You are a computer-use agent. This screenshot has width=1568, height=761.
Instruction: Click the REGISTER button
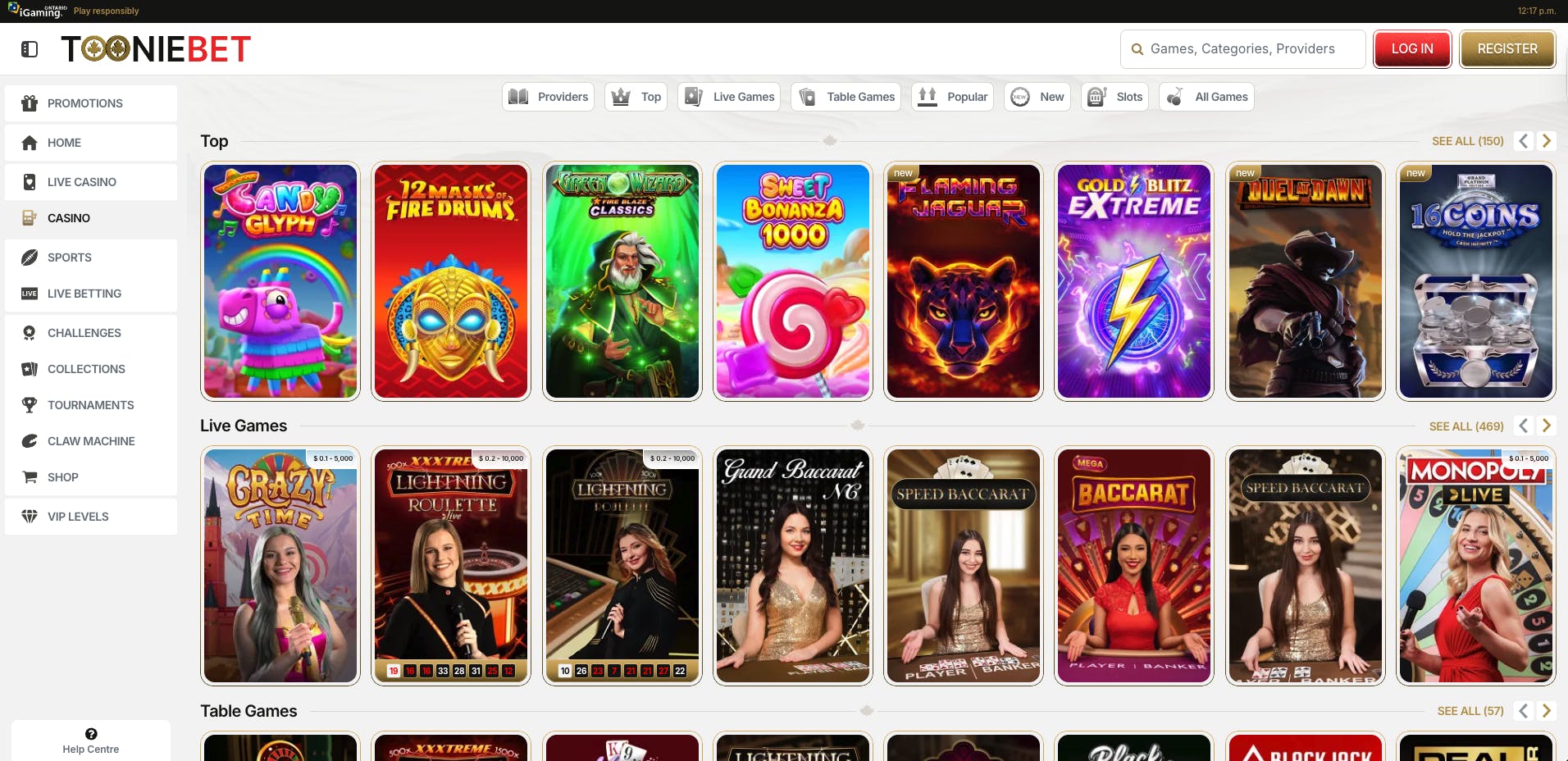point(1507,49)
